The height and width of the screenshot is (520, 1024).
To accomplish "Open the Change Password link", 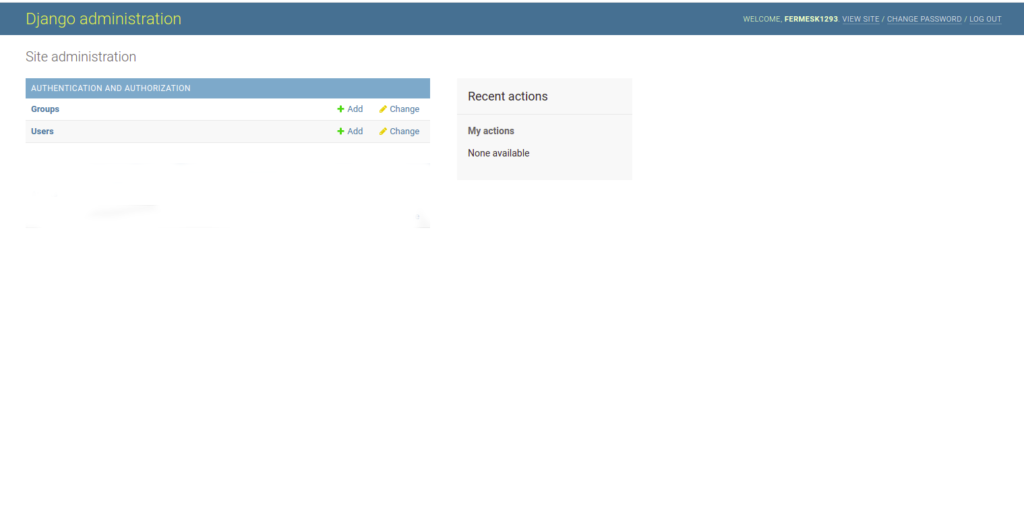I will (x=924, y=20).
